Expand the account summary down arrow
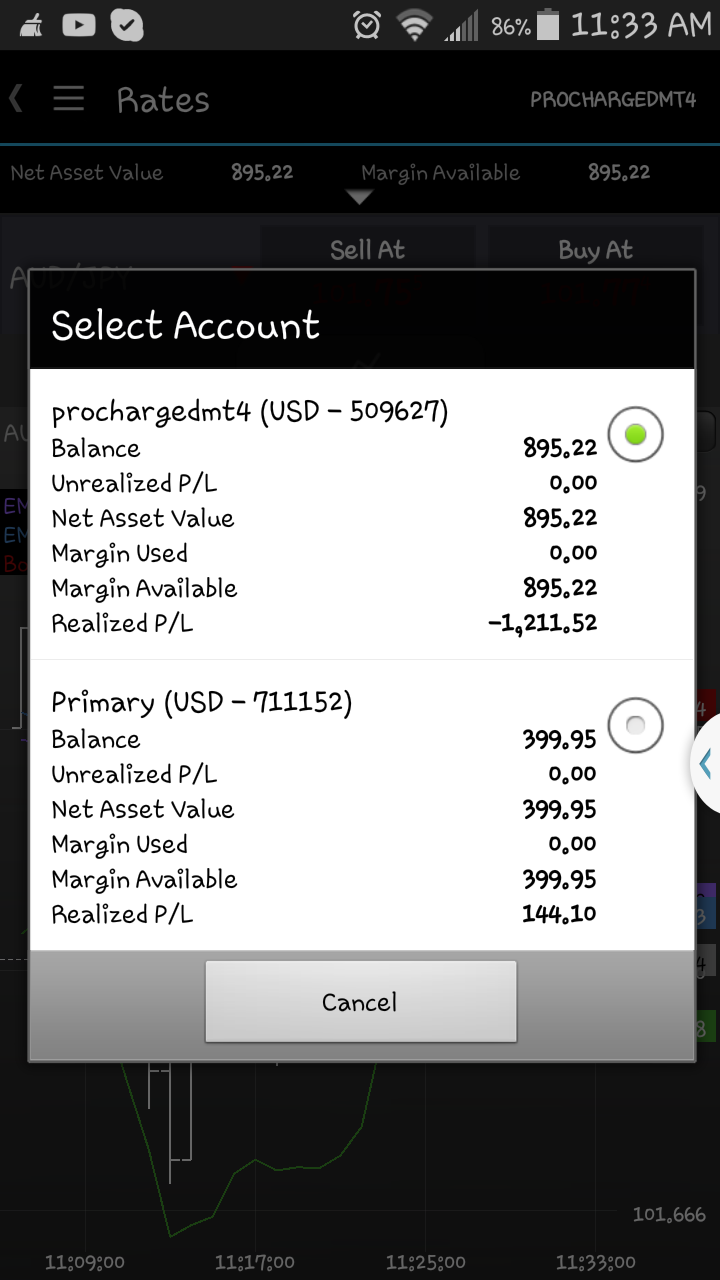720x1280 pixels. [x=358, y=198]
